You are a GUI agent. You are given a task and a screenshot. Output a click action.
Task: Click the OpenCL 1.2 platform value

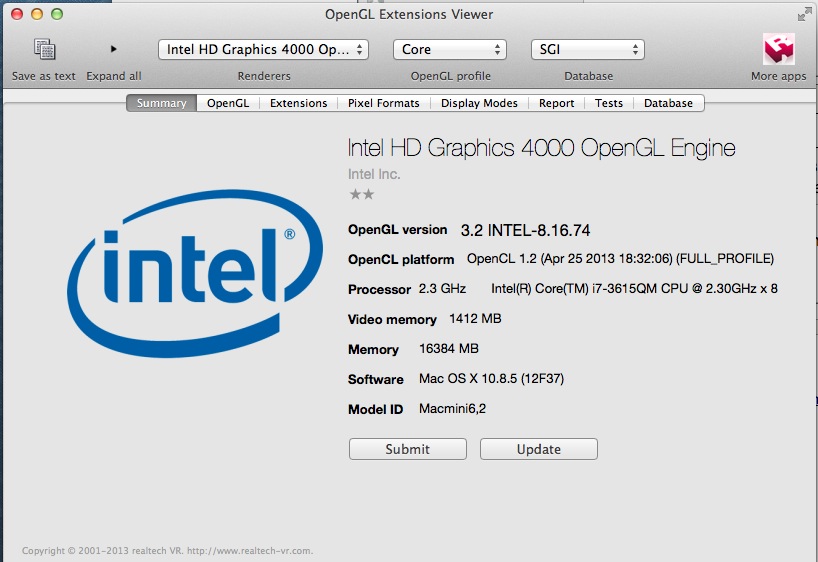(x=620, y=259)
